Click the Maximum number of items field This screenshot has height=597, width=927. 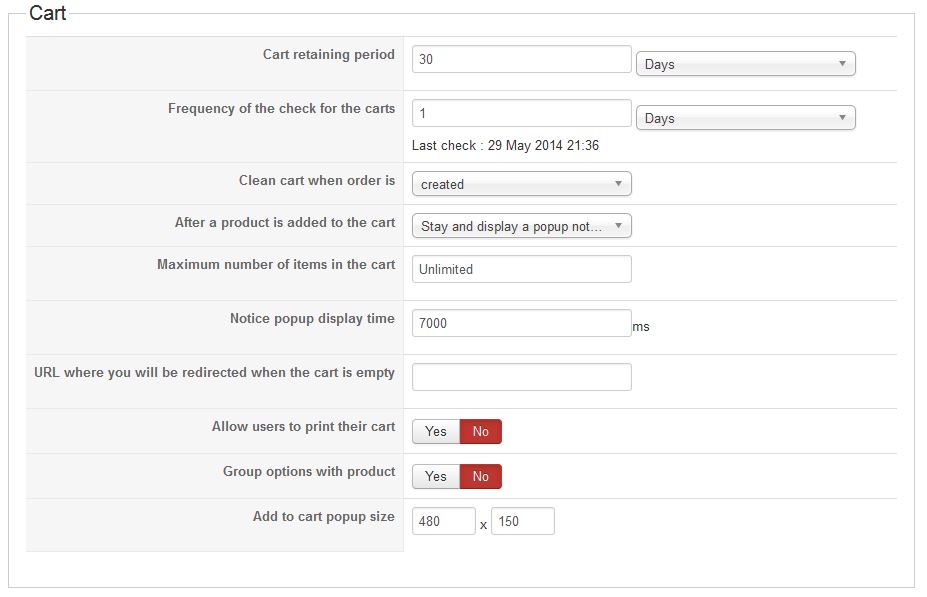(x=521, y=269)
